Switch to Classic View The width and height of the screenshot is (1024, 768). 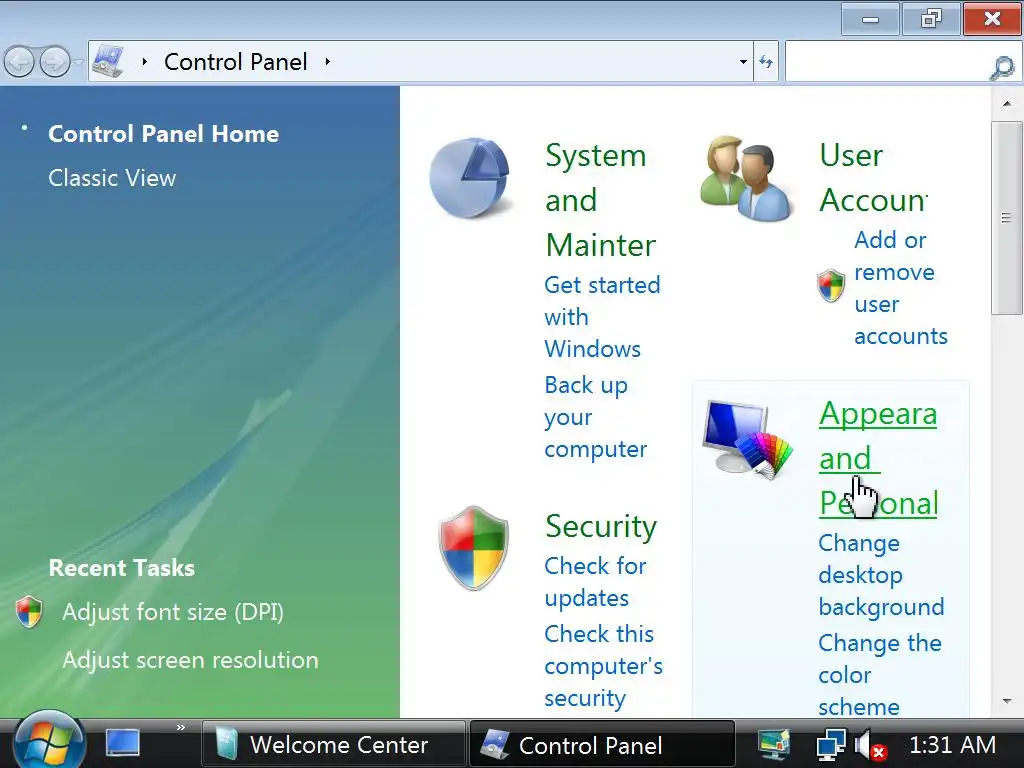[112, 178]
